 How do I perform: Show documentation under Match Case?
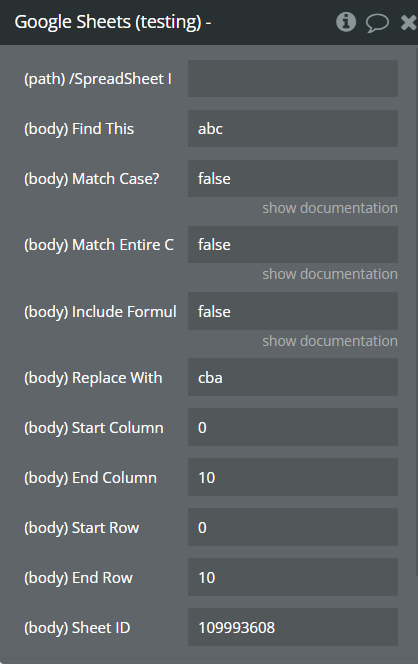(x=330, y=208)
